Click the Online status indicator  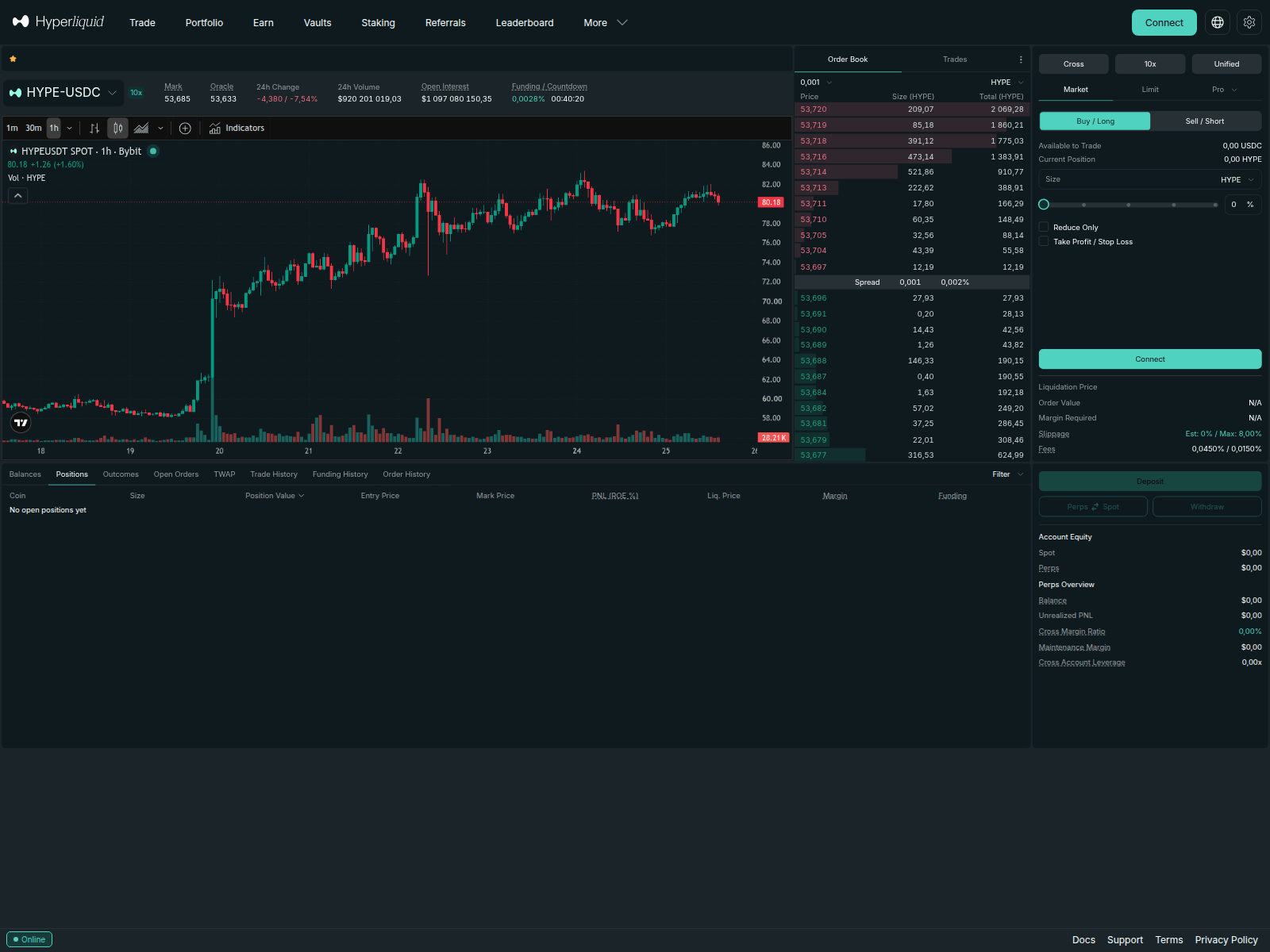click(29, 939)
